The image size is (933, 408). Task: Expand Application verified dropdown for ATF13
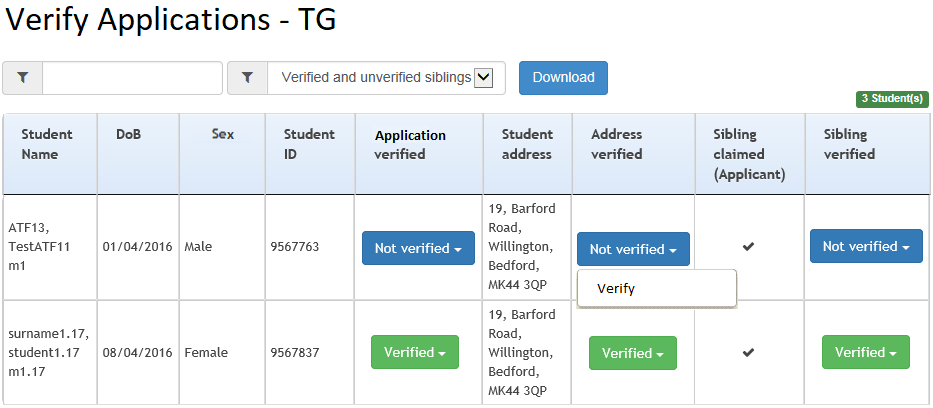[x=418, y=248]
